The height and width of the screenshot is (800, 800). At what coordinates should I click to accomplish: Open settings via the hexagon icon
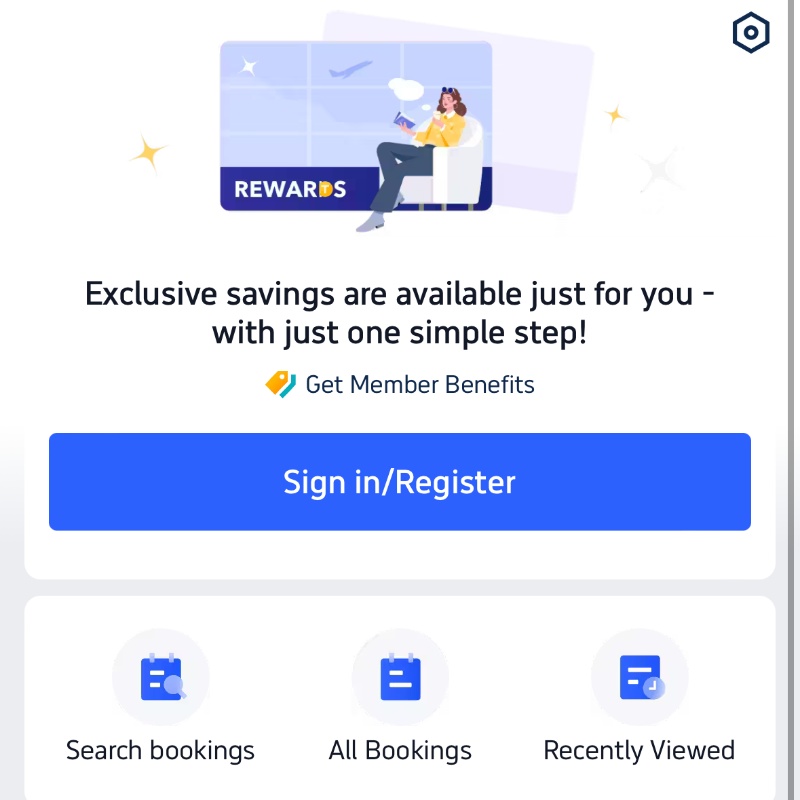pos(751,33)
